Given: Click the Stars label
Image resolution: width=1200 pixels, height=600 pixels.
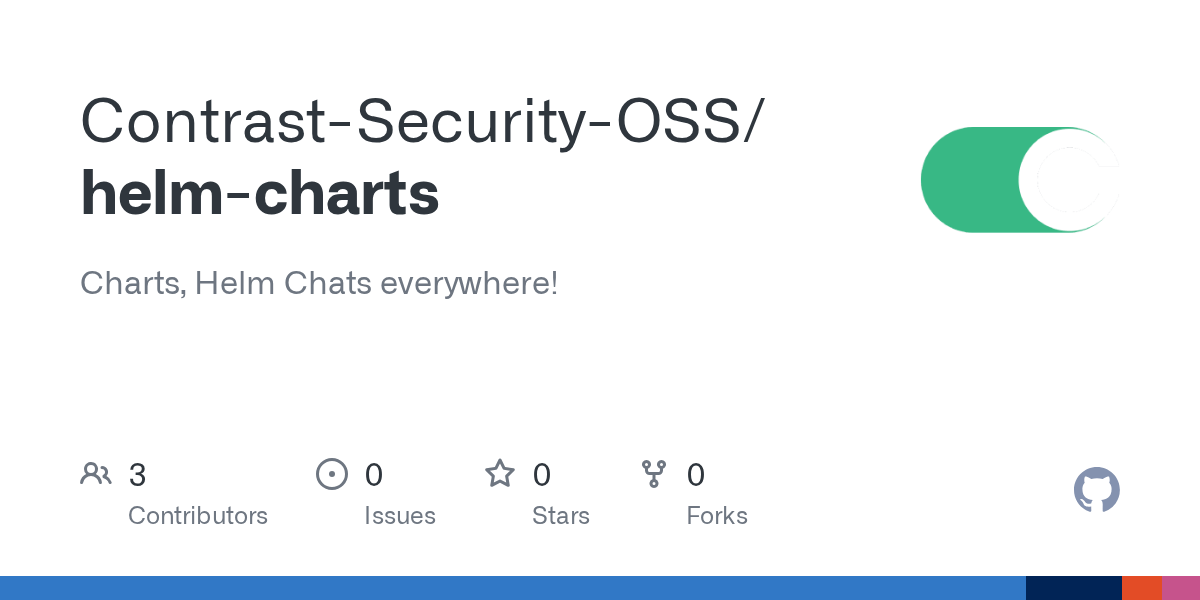Looking at the screenshot, I should (561, 516).
